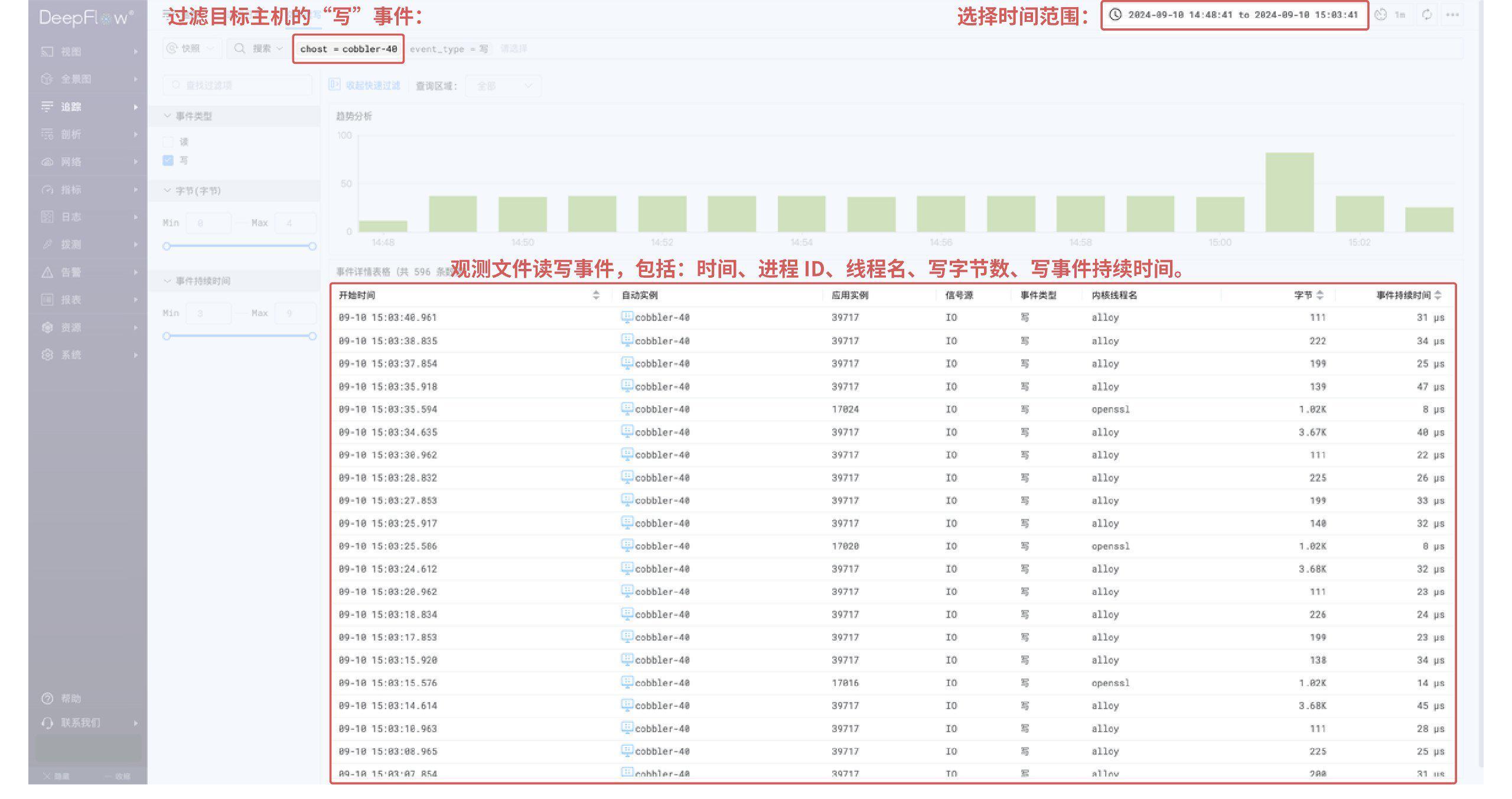Open the 视图 section via its sidebar icon
Viewport: 1512px width, 799px height.
[x=47, y=51]
